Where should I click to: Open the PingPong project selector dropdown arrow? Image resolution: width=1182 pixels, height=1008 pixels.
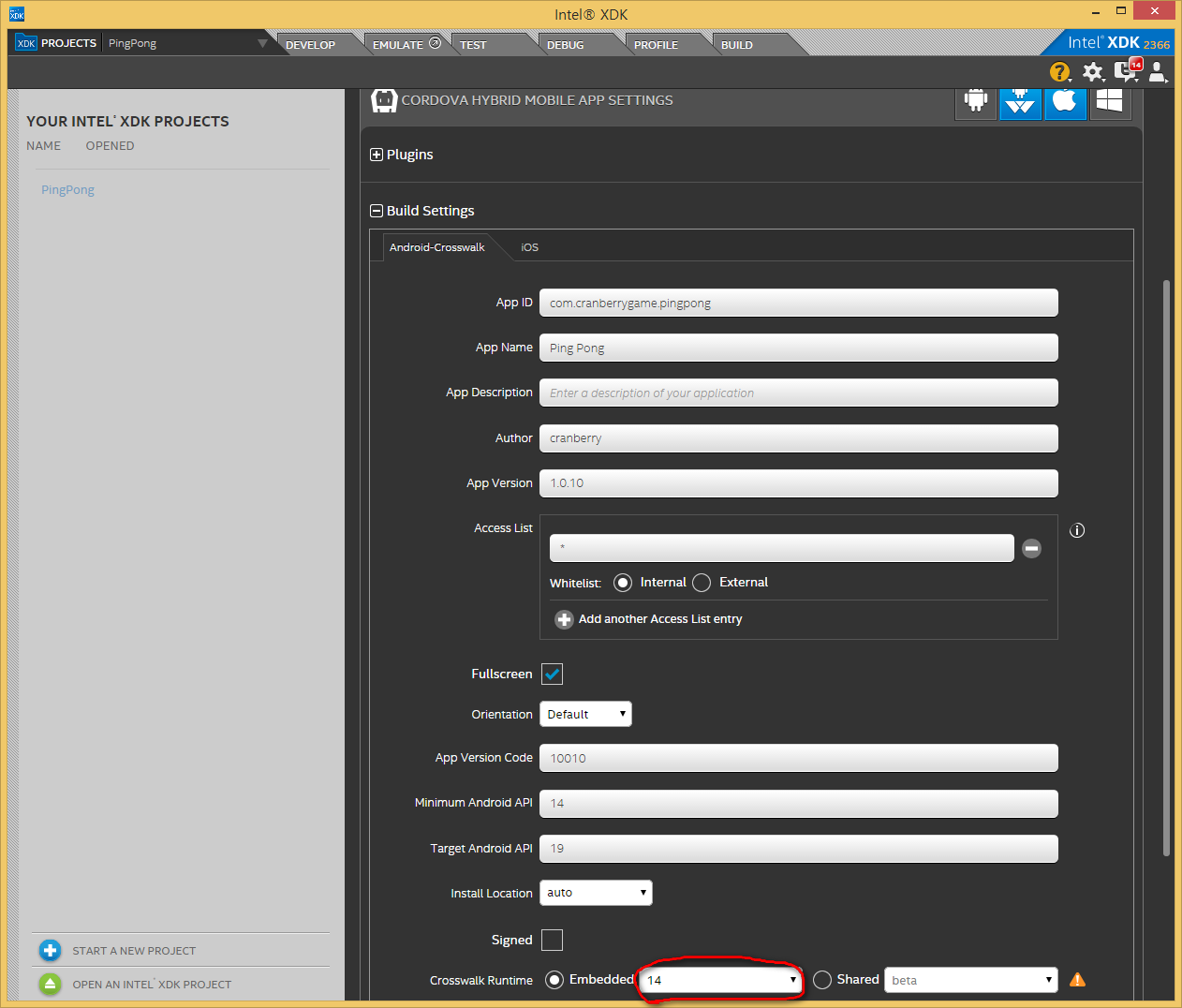point(262,43)
